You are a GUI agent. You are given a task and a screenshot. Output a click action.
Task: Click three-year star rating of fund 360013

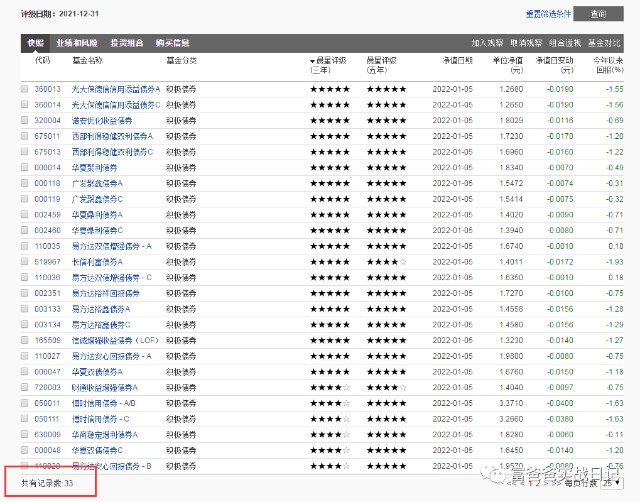329,89
